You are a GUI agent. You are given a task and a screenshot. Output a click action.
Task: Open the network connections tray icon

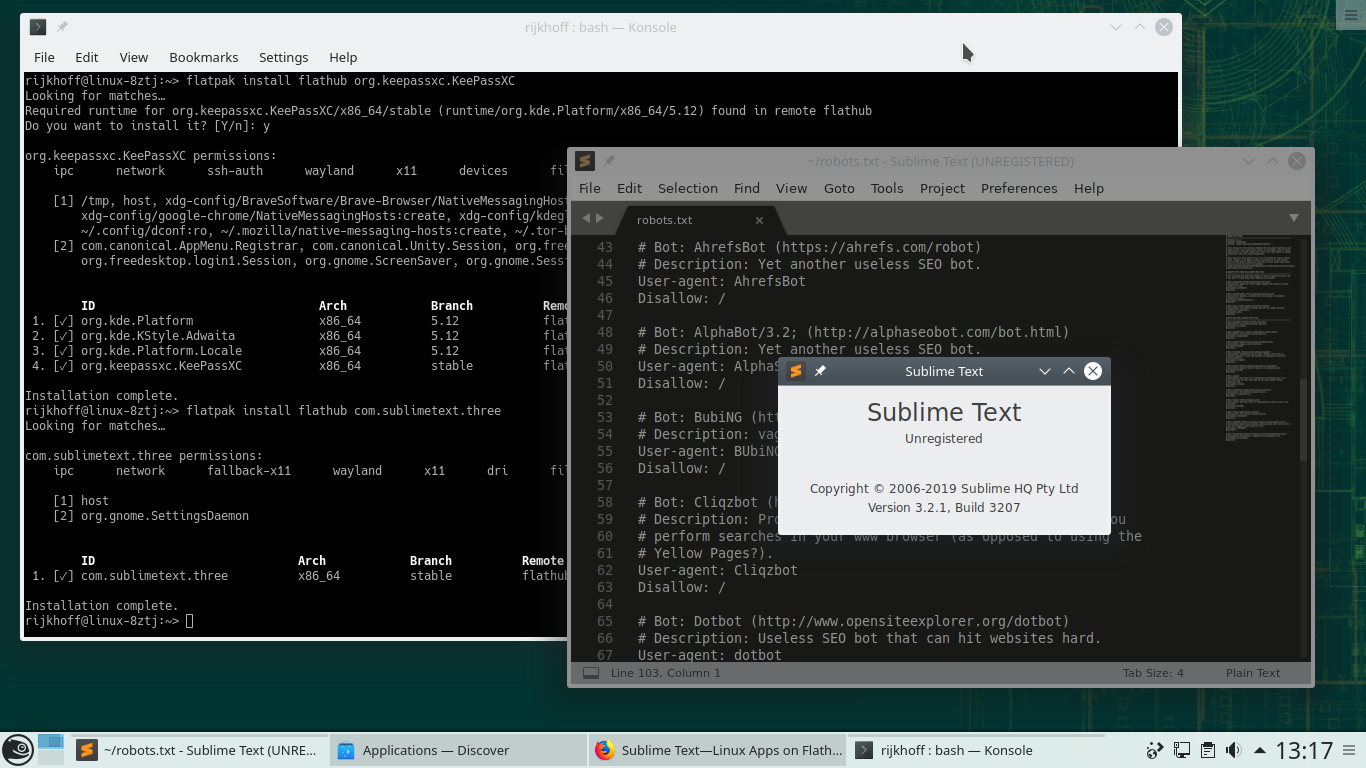coord(1181,750)
